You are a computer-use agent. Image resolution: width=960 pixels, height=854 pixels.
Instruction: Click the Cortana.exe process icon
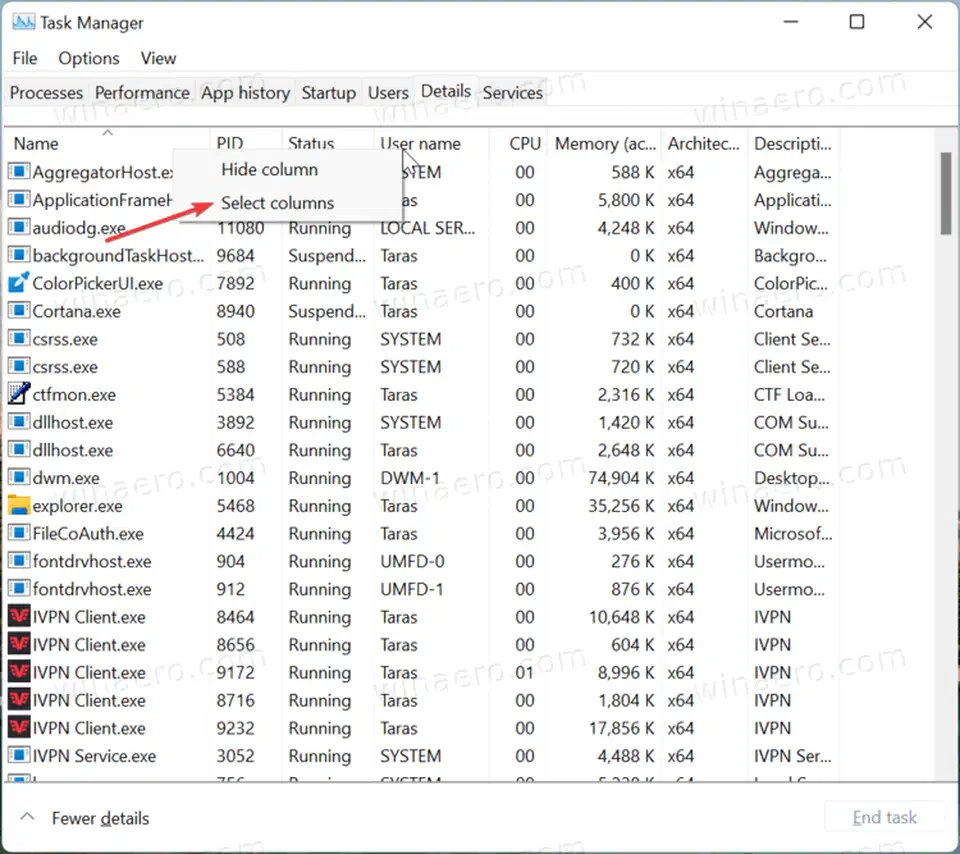19,311
